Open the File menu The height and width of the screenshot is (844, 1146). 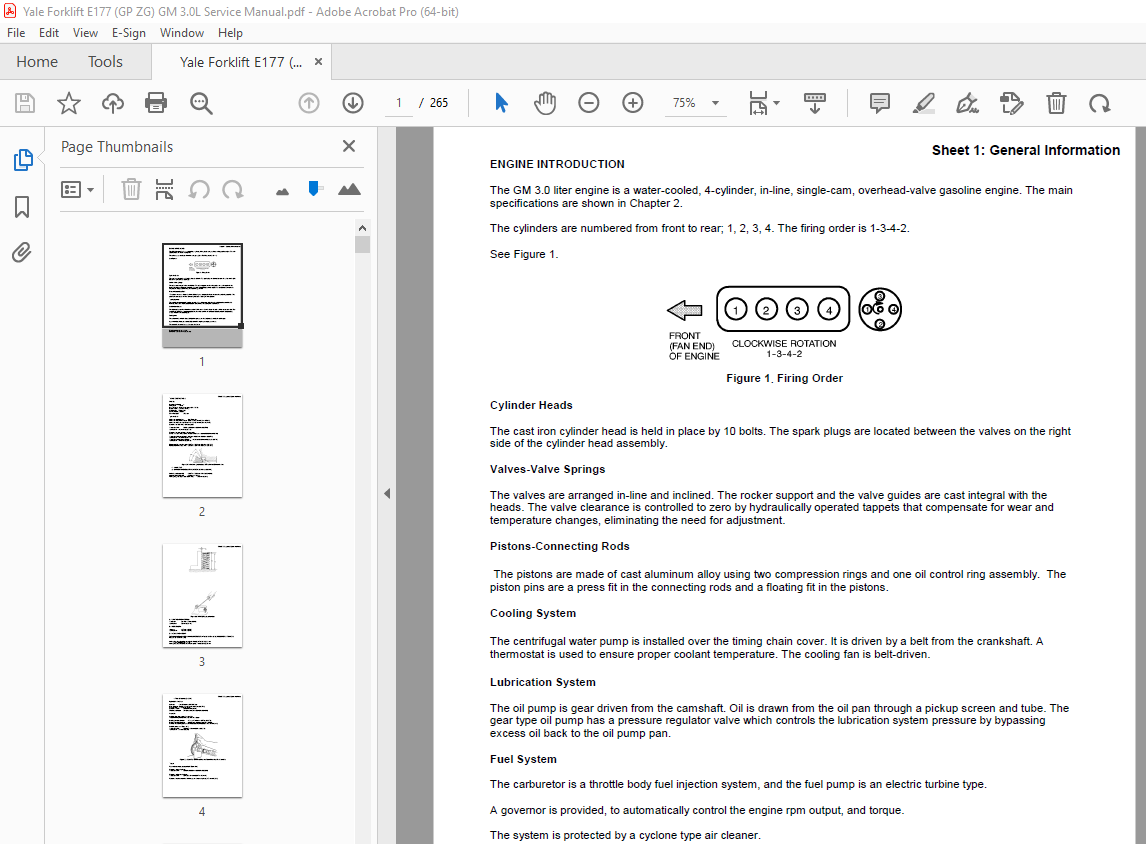[16, 33]
